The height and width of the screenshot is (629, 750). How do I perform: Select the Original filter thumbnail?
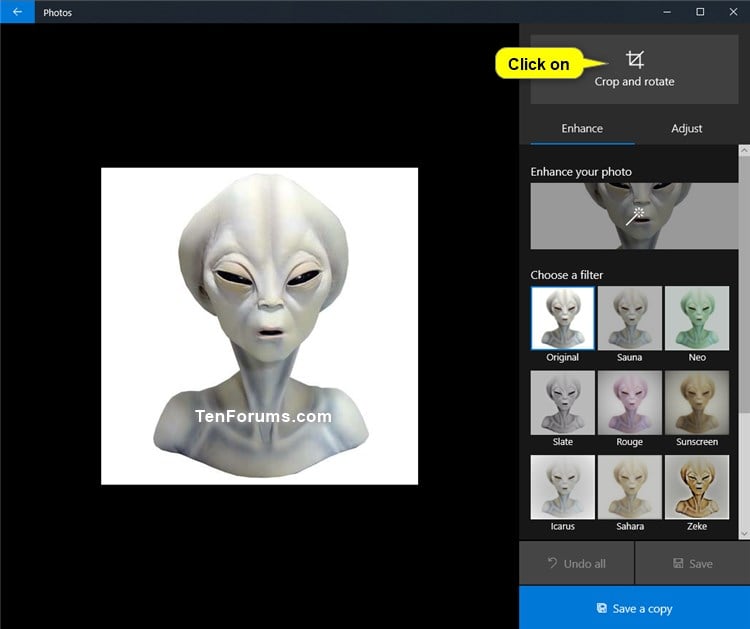point(562,318)
